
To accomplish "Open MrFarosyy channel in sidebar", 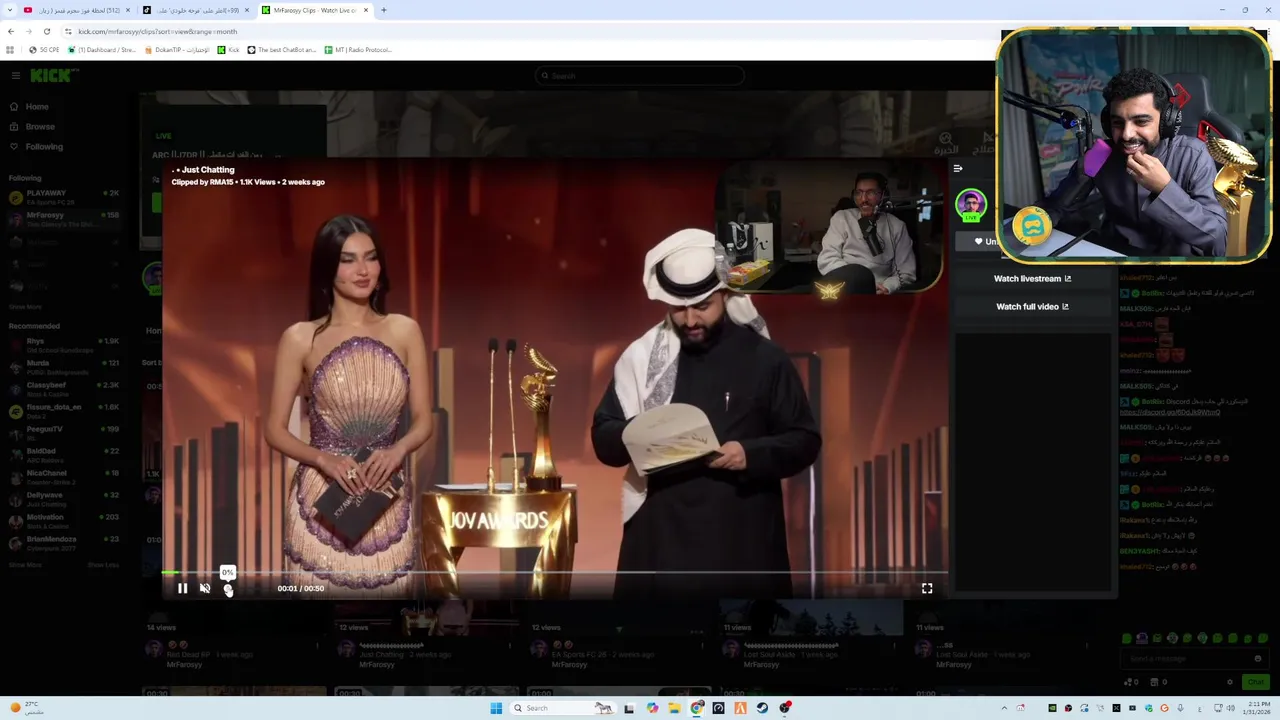I will click(64, 219).
